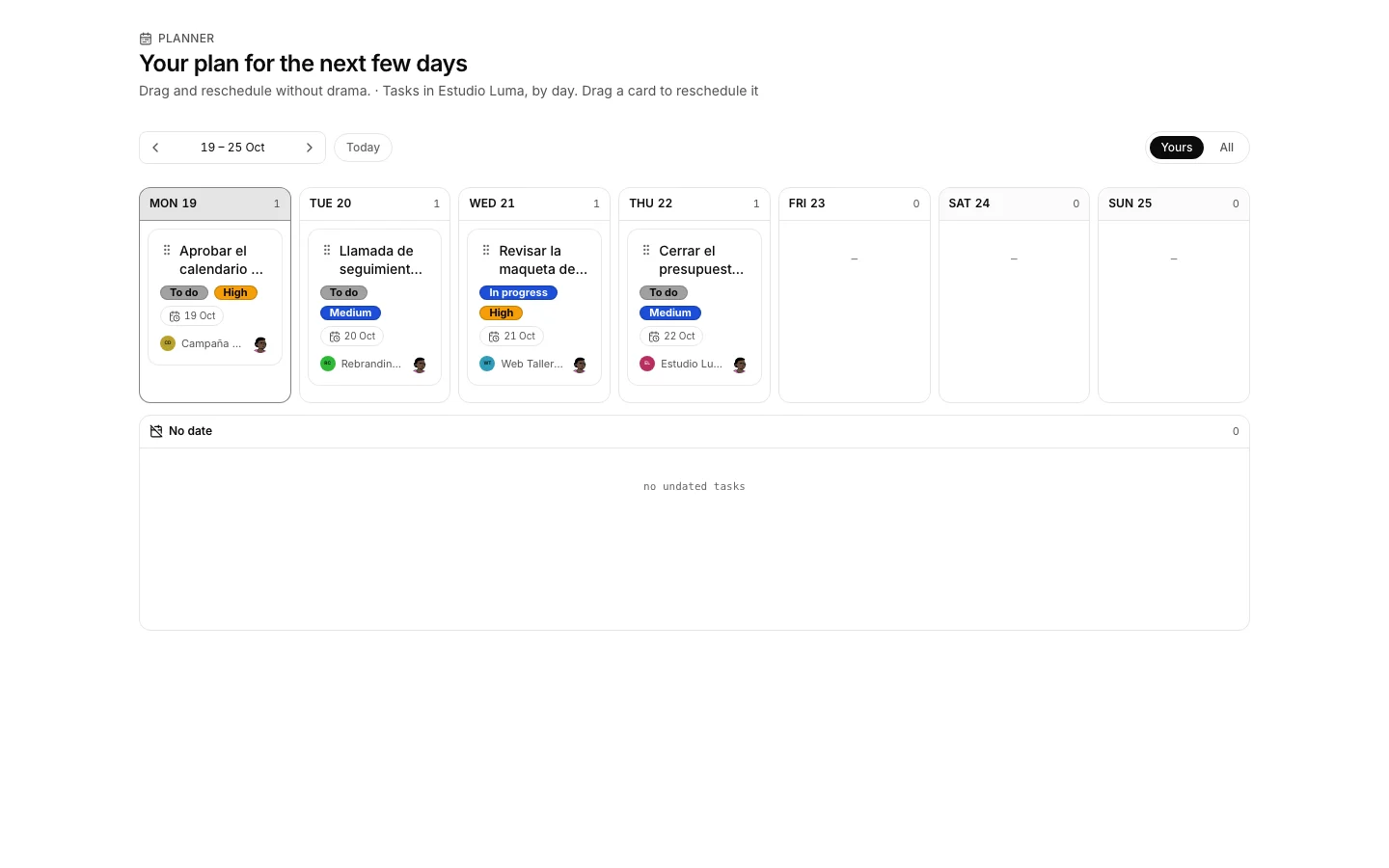Select the FRI 23 column header
The image size is (1389, 868).
click(x=854, y=203)
